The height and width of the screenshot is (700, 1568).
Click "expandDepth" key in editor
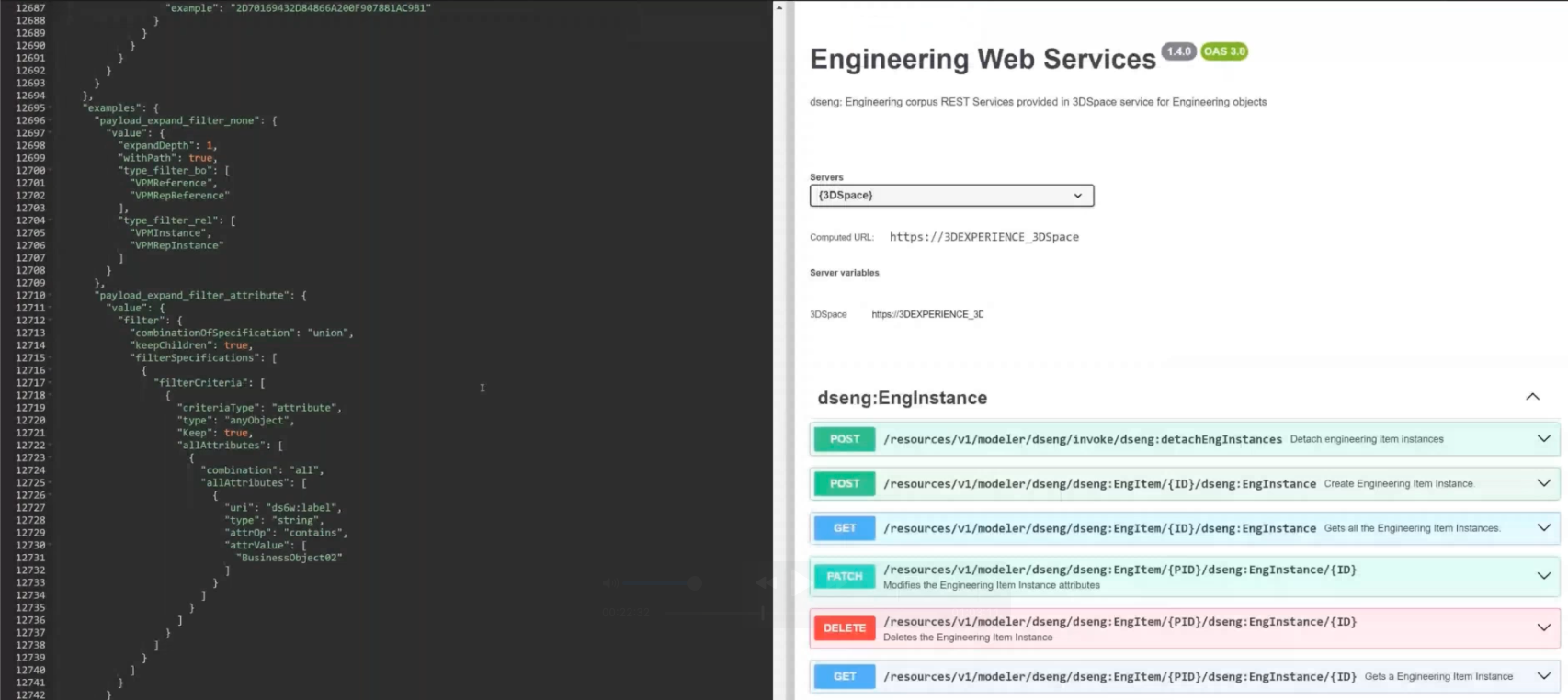point(156,146)
